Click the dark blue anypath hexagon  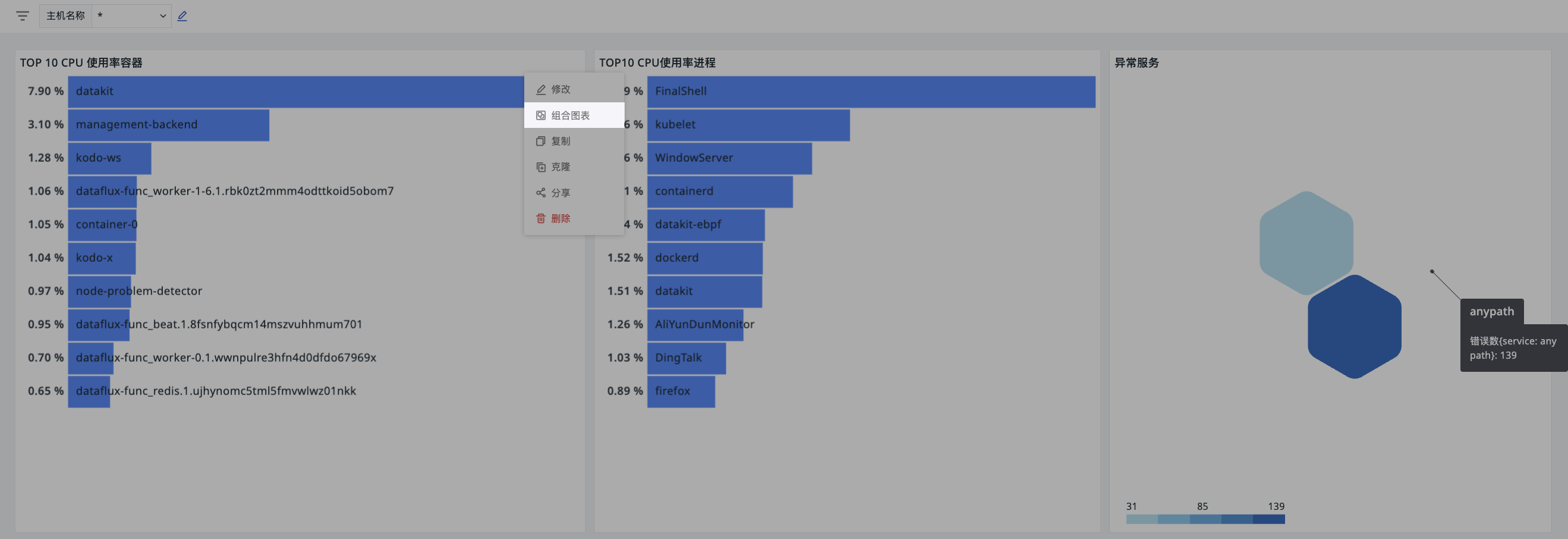[1355, 327]
